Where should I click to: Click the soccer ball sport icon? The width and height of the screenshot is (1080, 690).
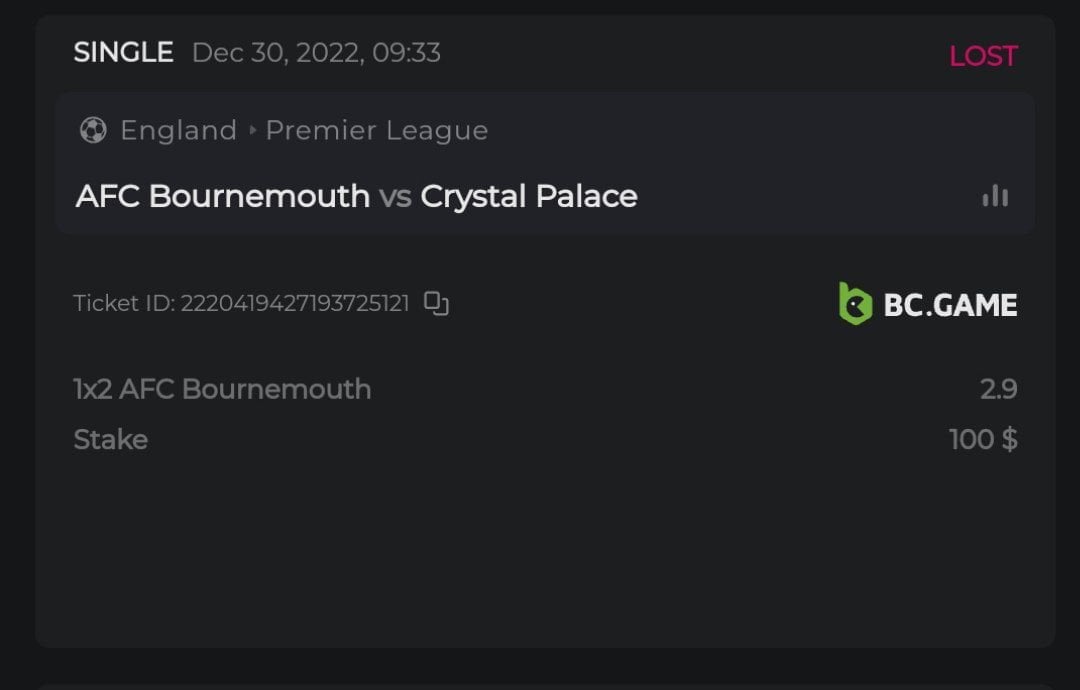pyautogui.click(x=93, y=131)
